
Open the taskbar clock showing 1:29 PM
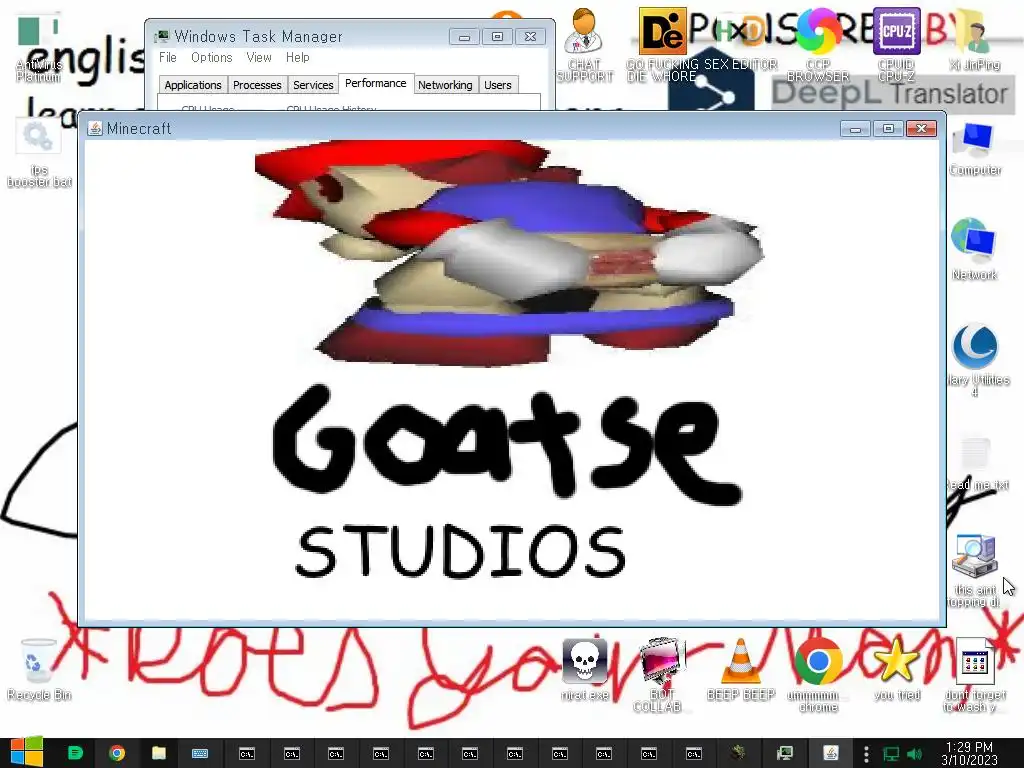click(x=969, y=753)
